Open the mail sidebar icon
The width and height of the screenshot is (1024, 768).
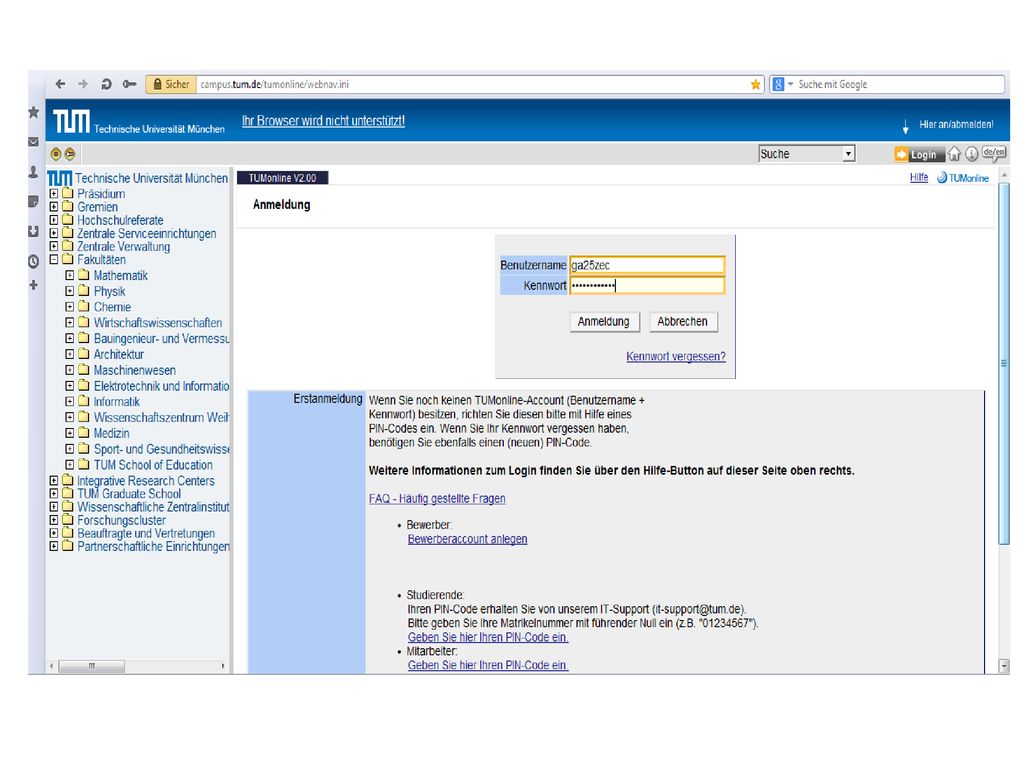(x=33, y=141)
